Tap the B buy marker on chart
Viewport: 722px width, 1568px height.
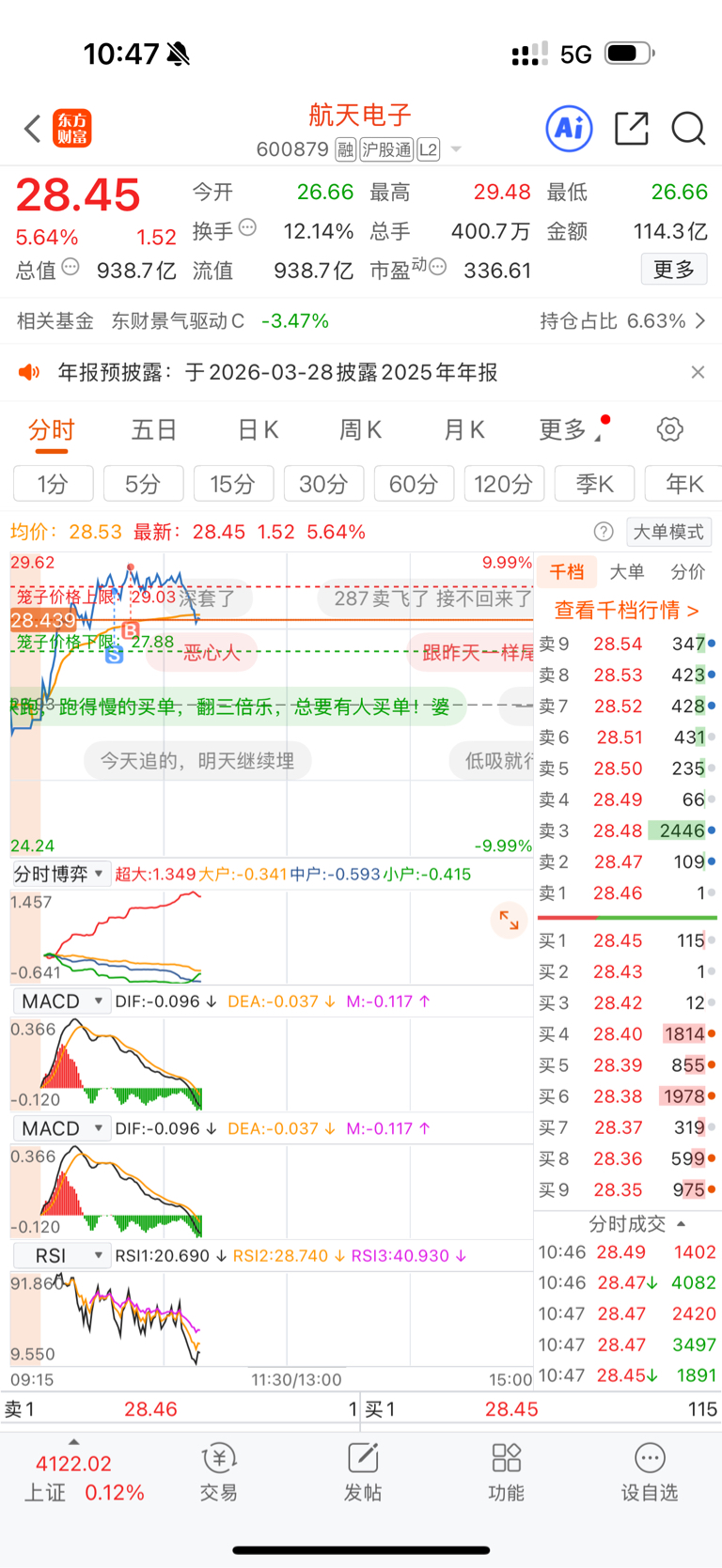[x=130, y=630]
